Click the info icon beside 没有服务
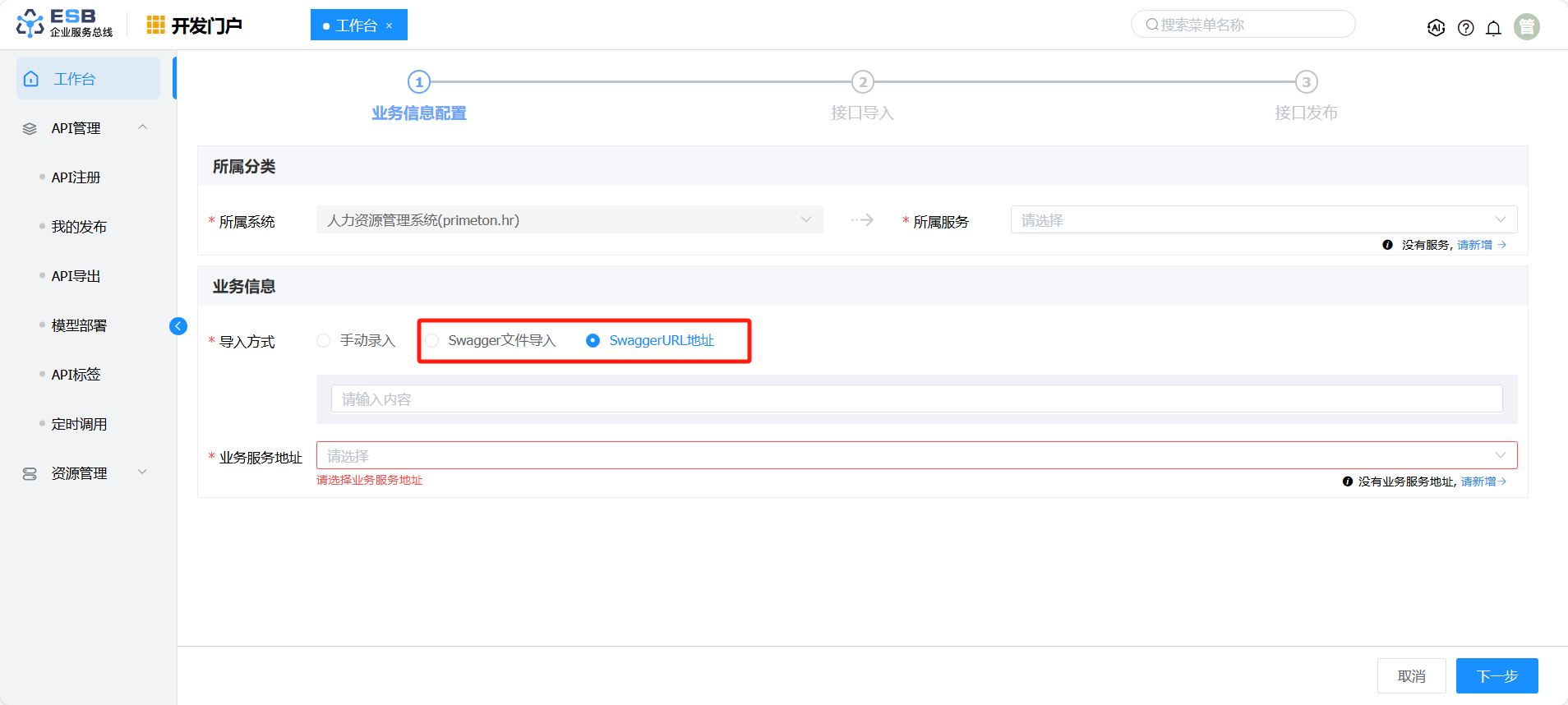The height and width of the screenshot is (705, 1568). coord(1387,245)
